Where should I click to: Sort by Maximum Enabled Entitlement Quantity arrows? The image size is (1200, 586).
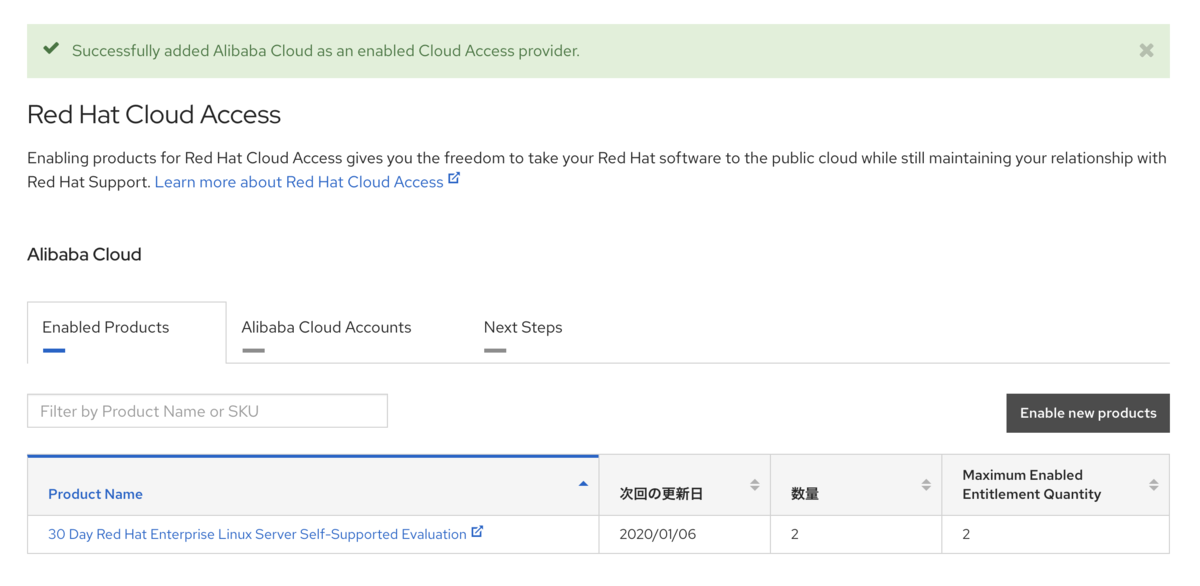[1153, 485]
